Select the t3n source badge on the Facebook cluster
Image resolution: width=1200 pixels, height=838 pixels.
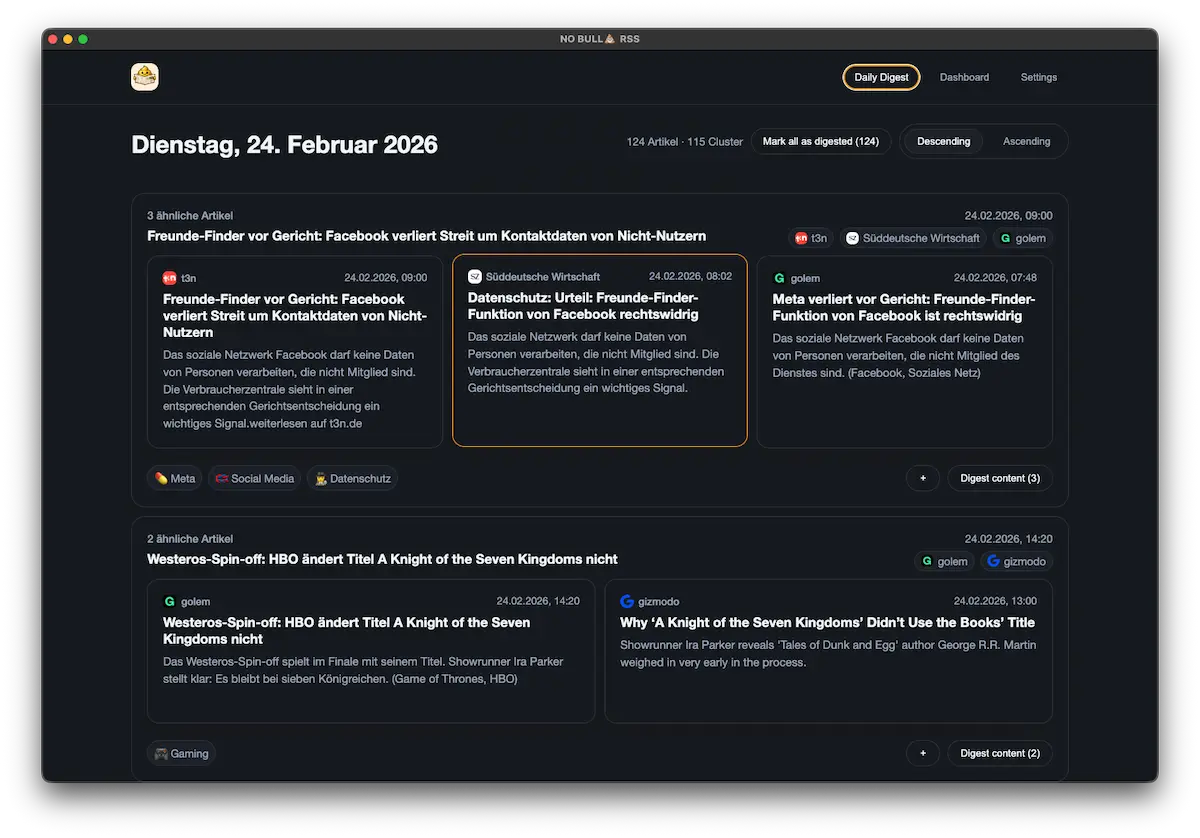(810, 238)
